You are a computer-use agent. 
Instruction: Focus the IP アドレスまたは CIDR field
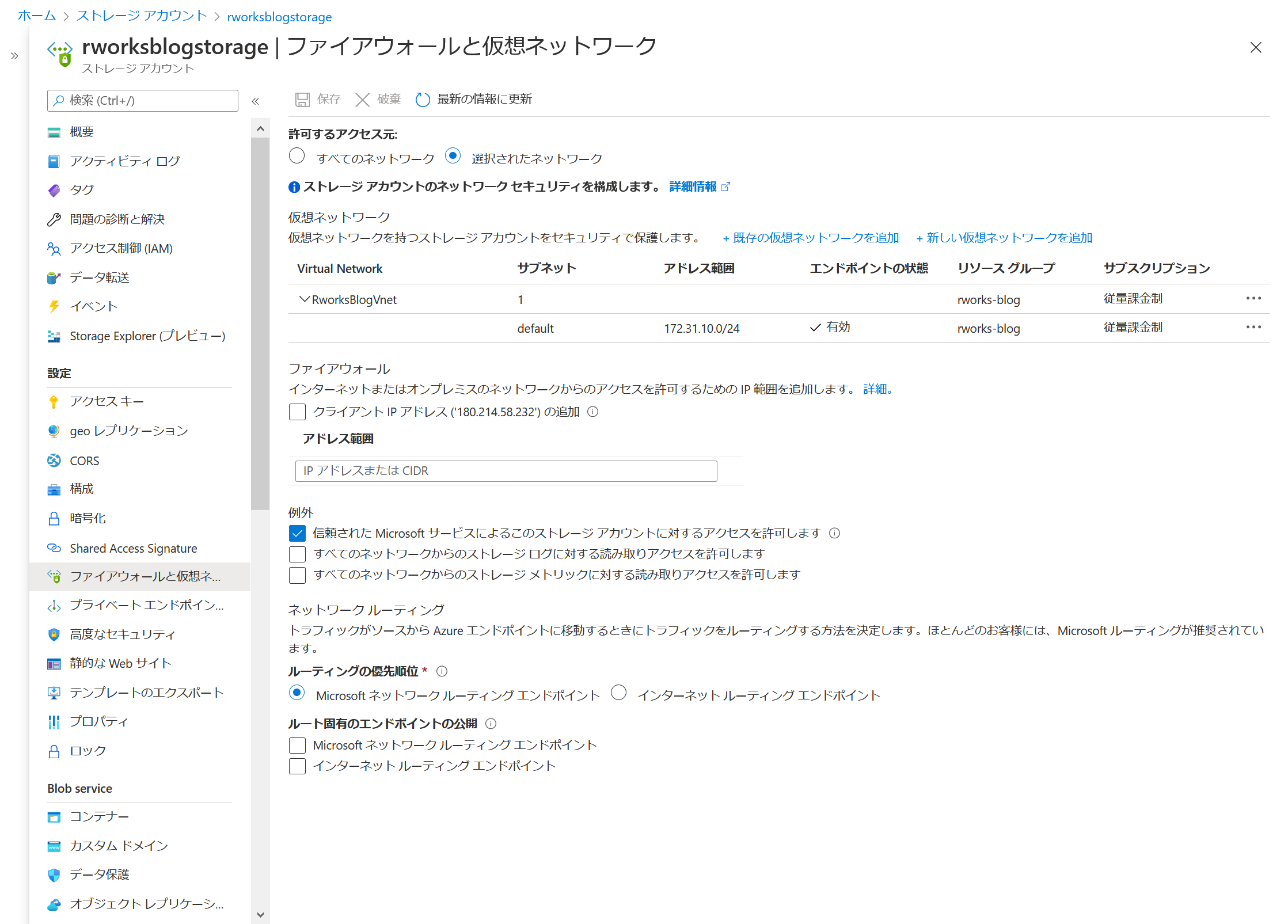point(506,471)
